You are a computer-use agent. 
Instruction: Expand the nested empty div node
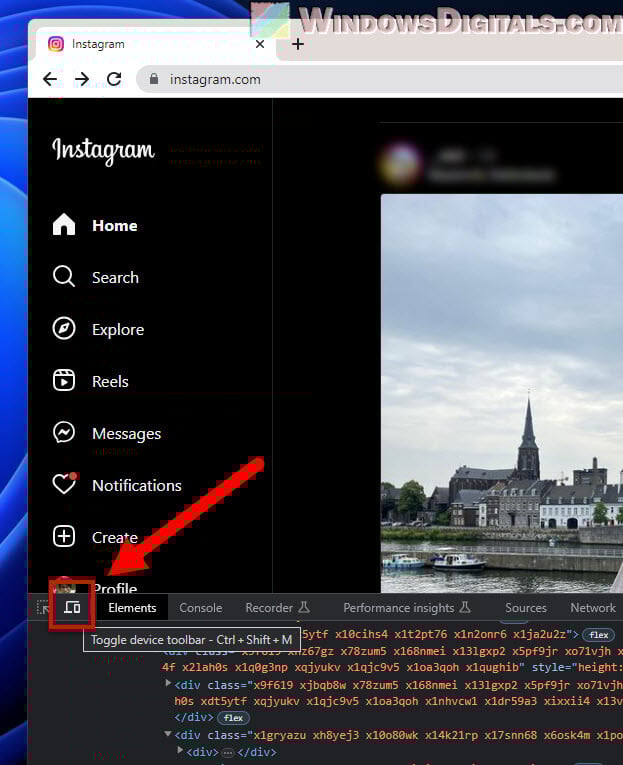pos(180,750)
